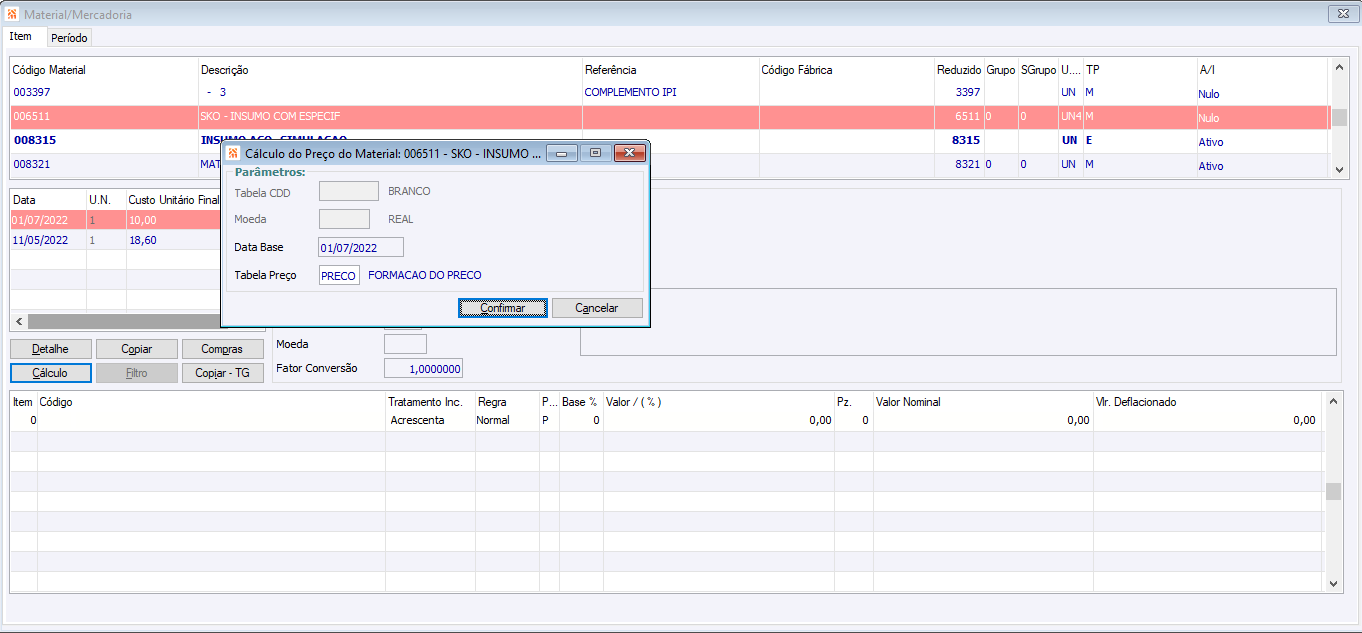The width and height of the screenshot is (1362, 633).
Task: Select material row 008321
Action: [x=670, y=165]
